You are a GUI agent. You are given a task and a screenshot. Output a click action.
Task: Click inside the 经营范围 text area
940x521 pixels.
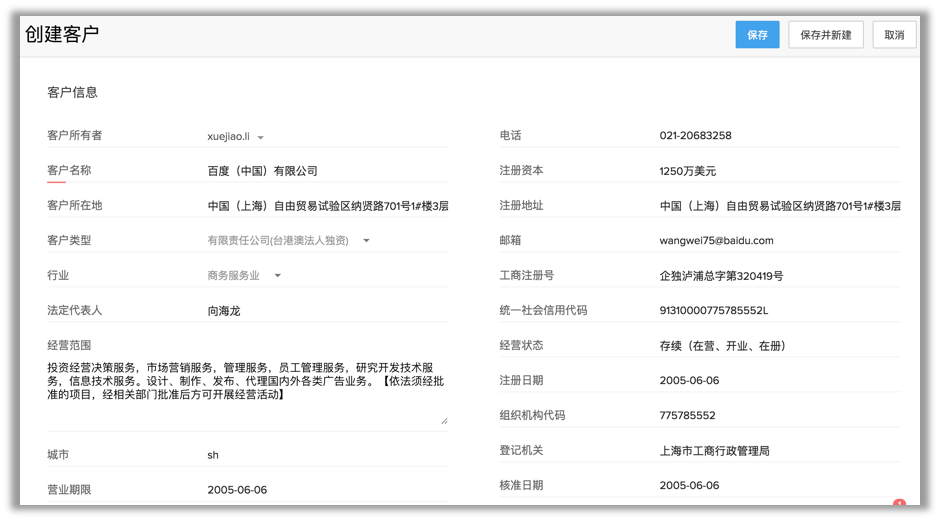pyautogui.click(x=247, y=391)
